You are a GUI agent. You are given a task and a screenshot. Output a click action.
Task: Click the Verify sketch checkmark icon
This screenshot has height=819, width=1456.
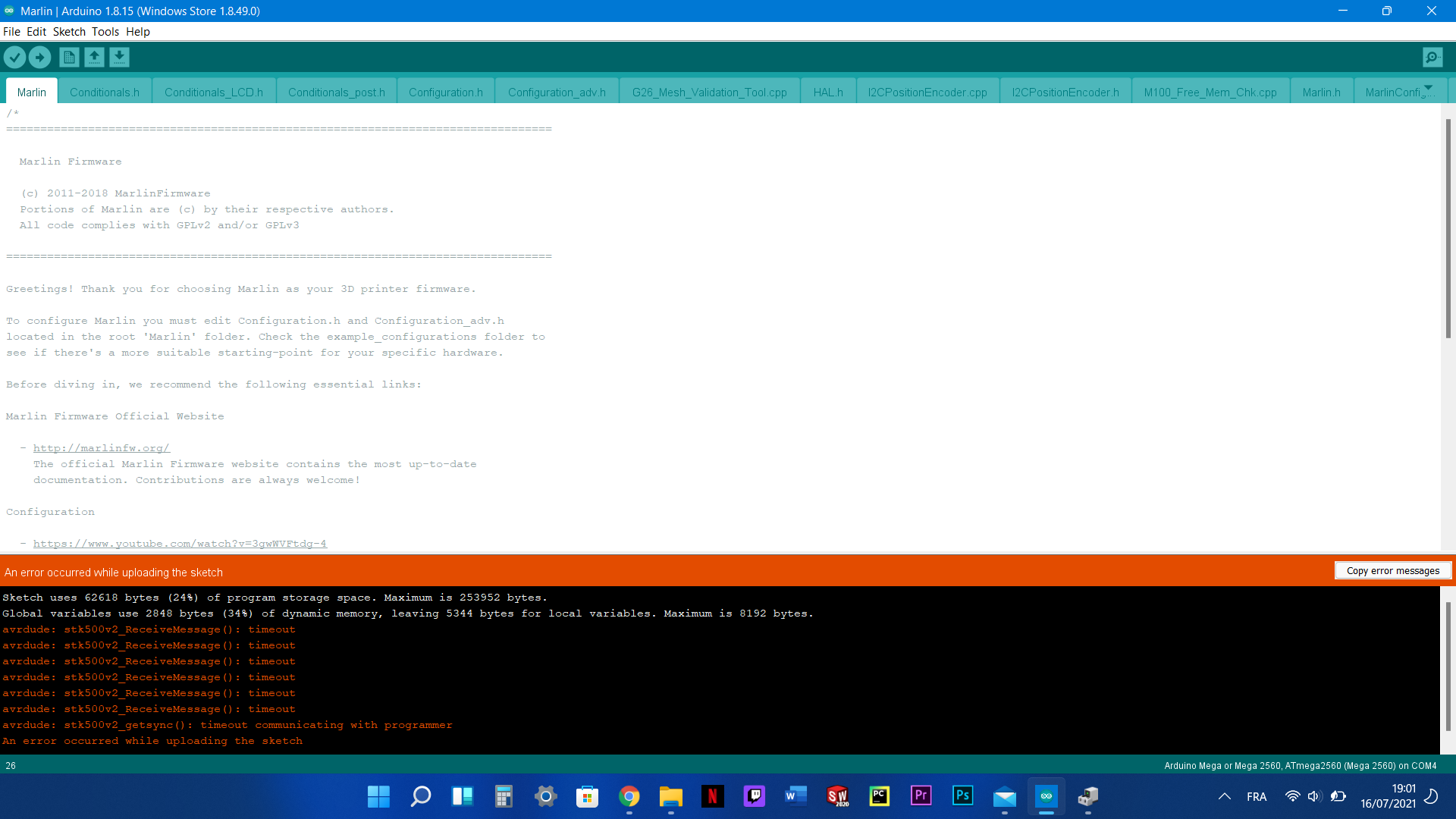point(14,57)
